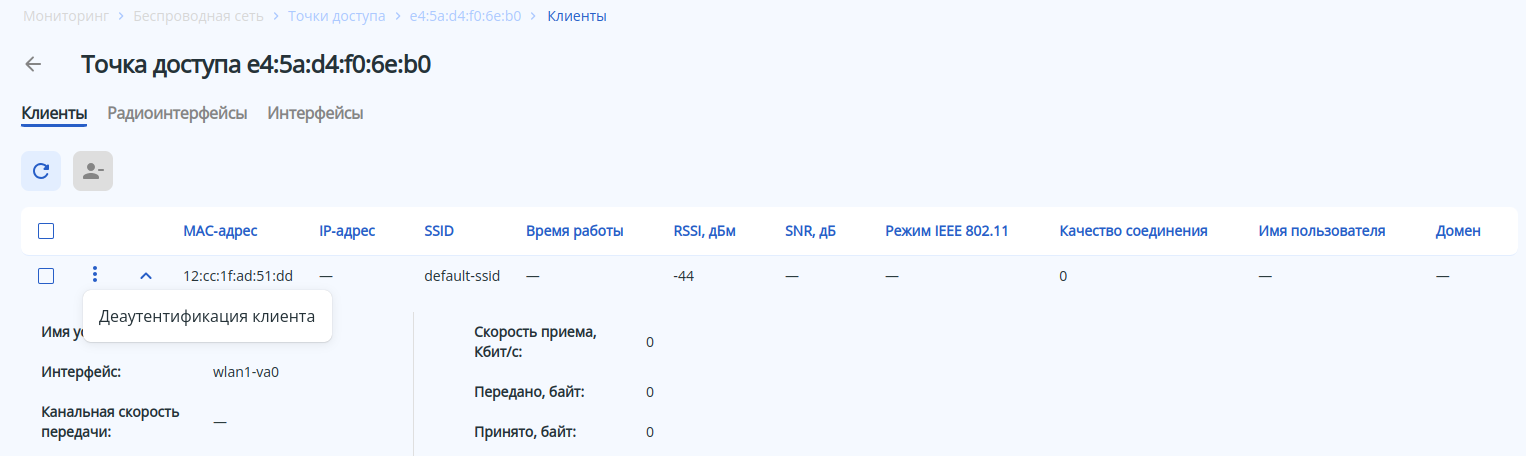
Task: Navigate to Точки доступа breadcrumb
Action: coord(336,16)
